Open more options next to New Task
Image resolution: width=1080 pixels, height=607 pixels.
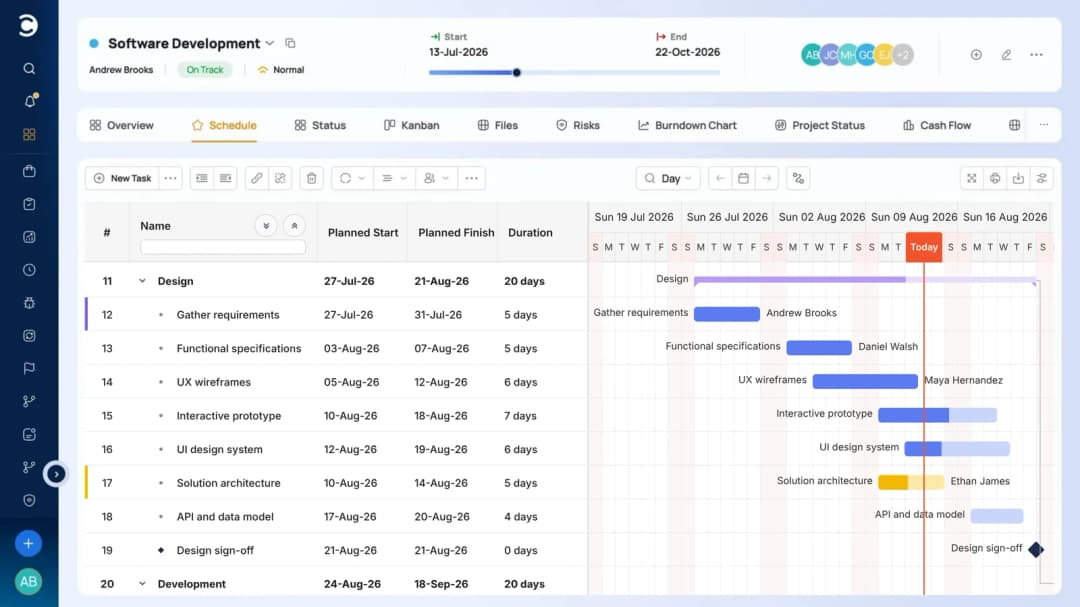click(x=170, y=178)
